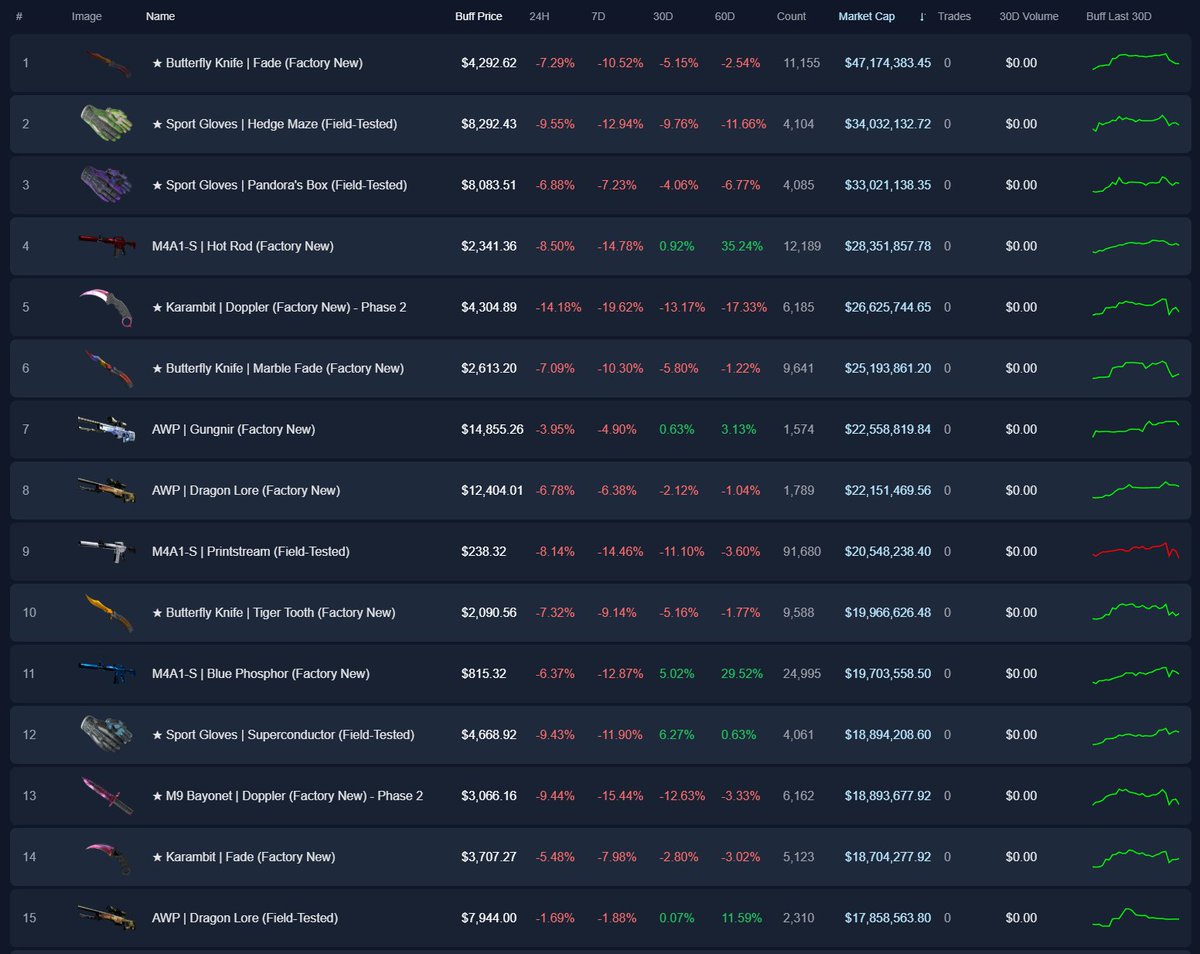Sort by the rank number column header
This screenshot has width=1200, height=954.
[x=19, y=17]
